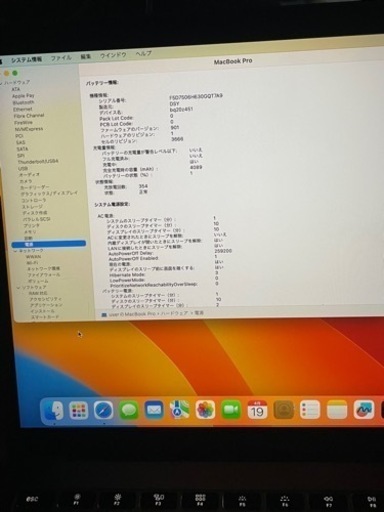Select カードリーダー in the sidebar
Image resolution: width=384 pixels, height=512 pixels.
(x=35, y=188)
